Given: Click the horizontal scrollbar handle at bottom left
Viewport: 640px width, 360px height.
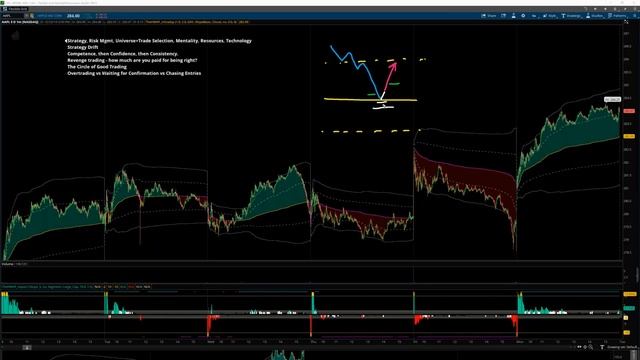Looking at the screenshot, I should click(27, 347).
